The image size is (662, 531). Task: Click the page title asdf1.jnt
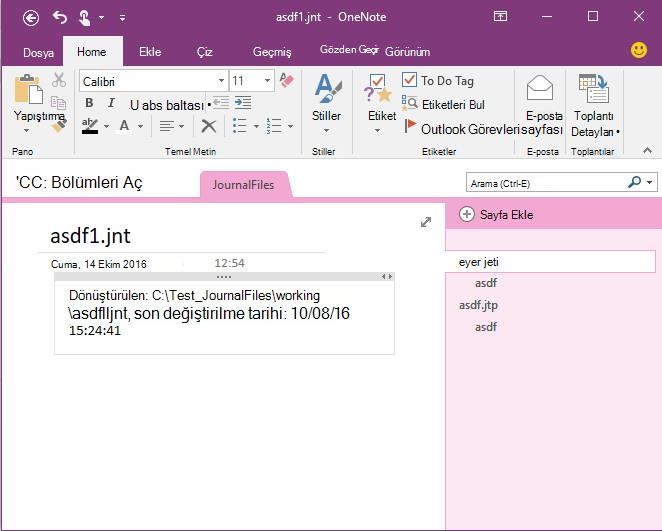tap(90, 236)
